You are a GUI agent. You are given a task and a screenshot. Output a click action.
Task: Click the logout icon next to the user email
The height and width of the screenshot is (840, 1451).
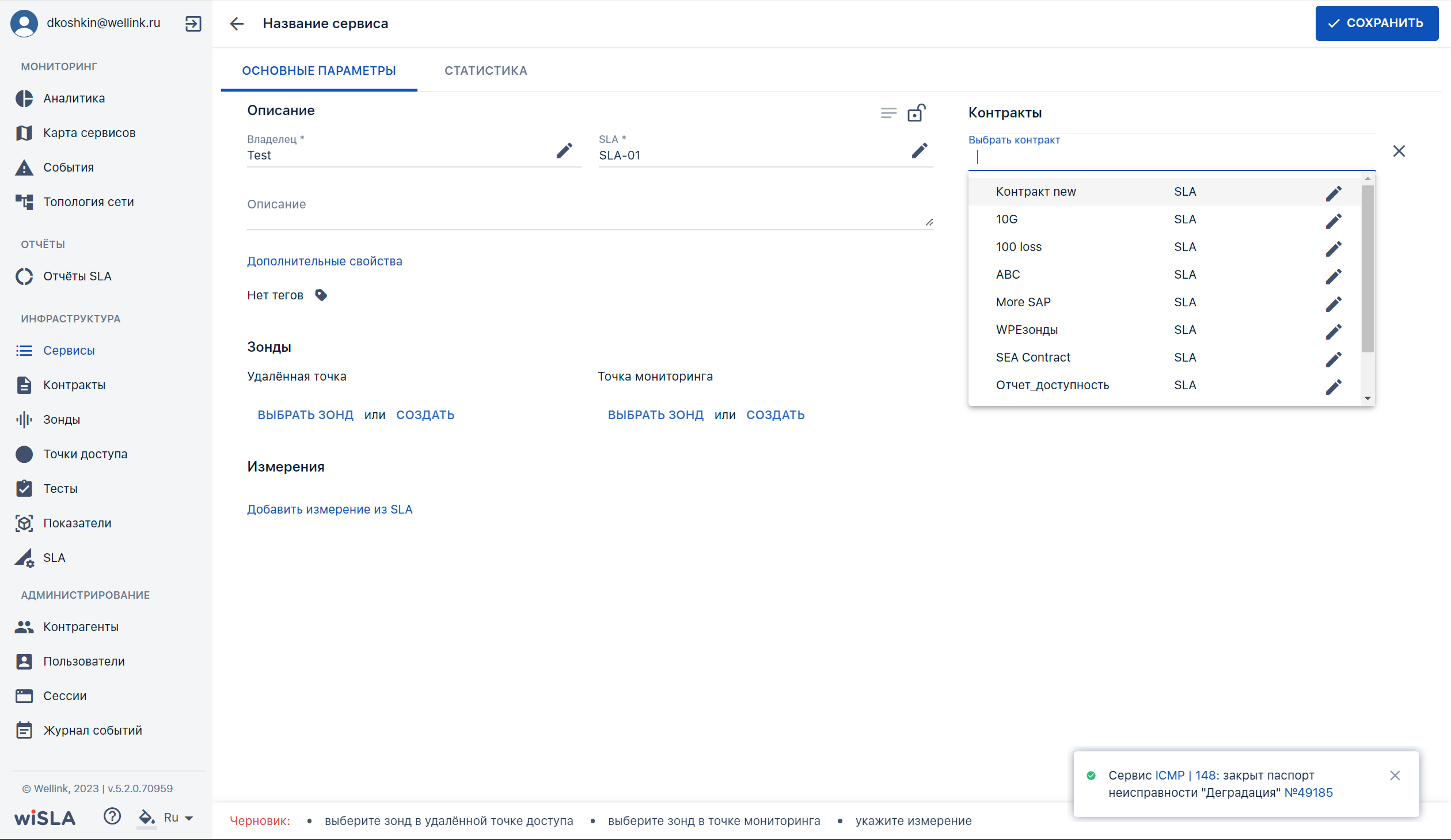pos(193,24)
